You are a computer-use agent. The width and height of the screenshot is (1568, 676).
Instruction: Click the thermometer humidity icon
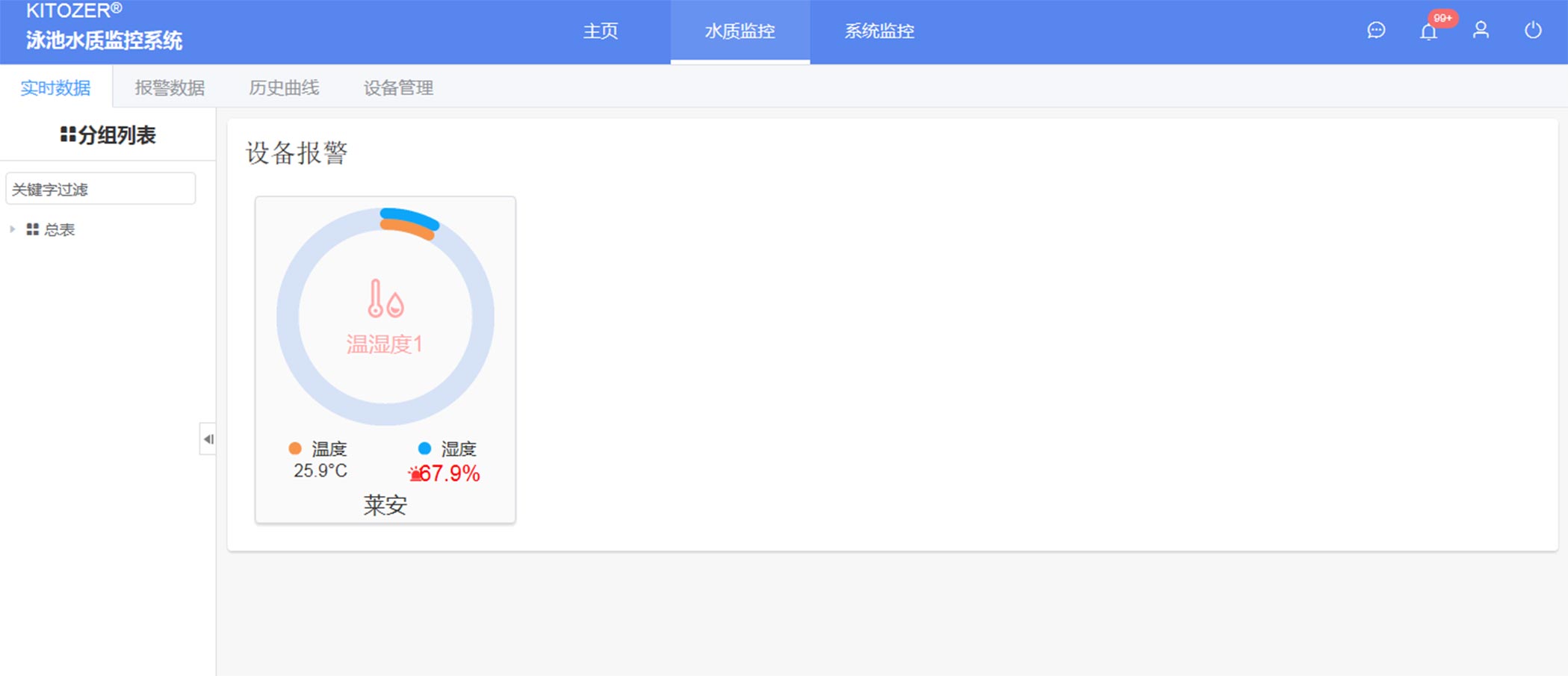pyautogui.click(x=385, y=299)
